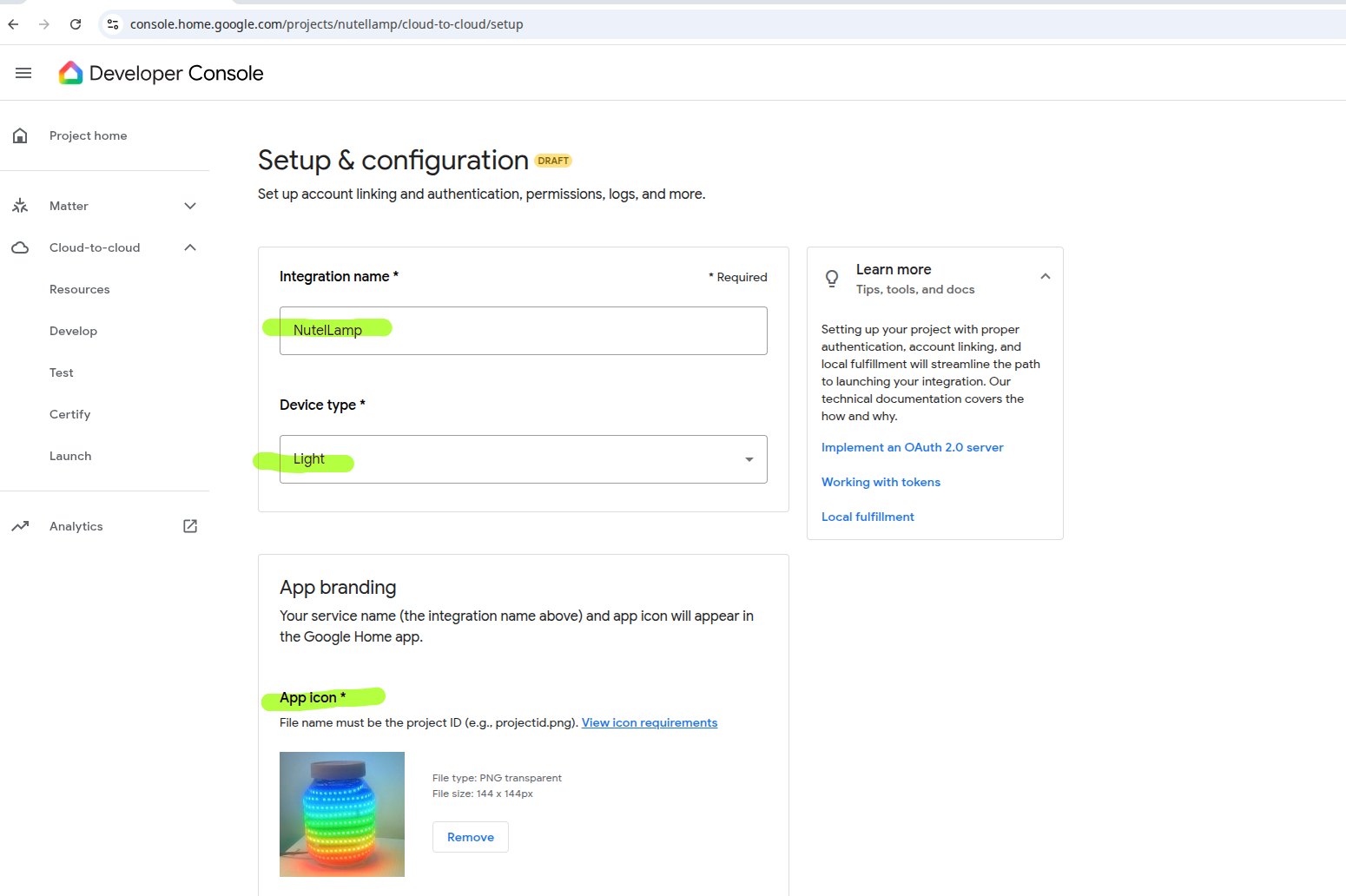Click the Google Home Developer Console logo
The image size is (1346, 896).
pos(70,73)
